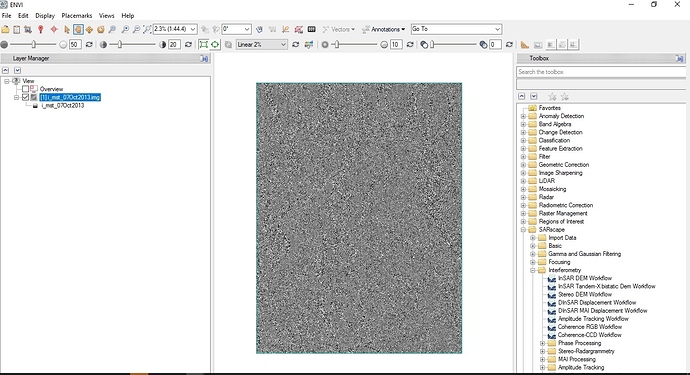Click the Fixed Zoom In icon
The image size is (690, 375).
tap(125, 29)
